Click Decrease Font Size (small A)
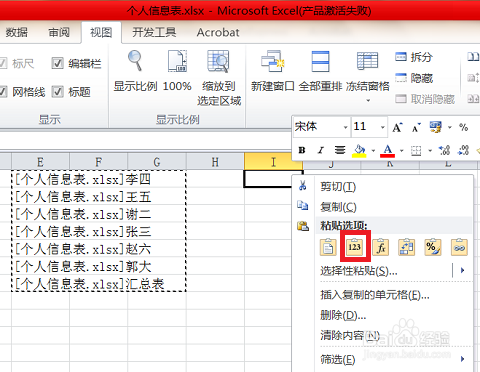The image size is (480, 372). pos(416,128)
